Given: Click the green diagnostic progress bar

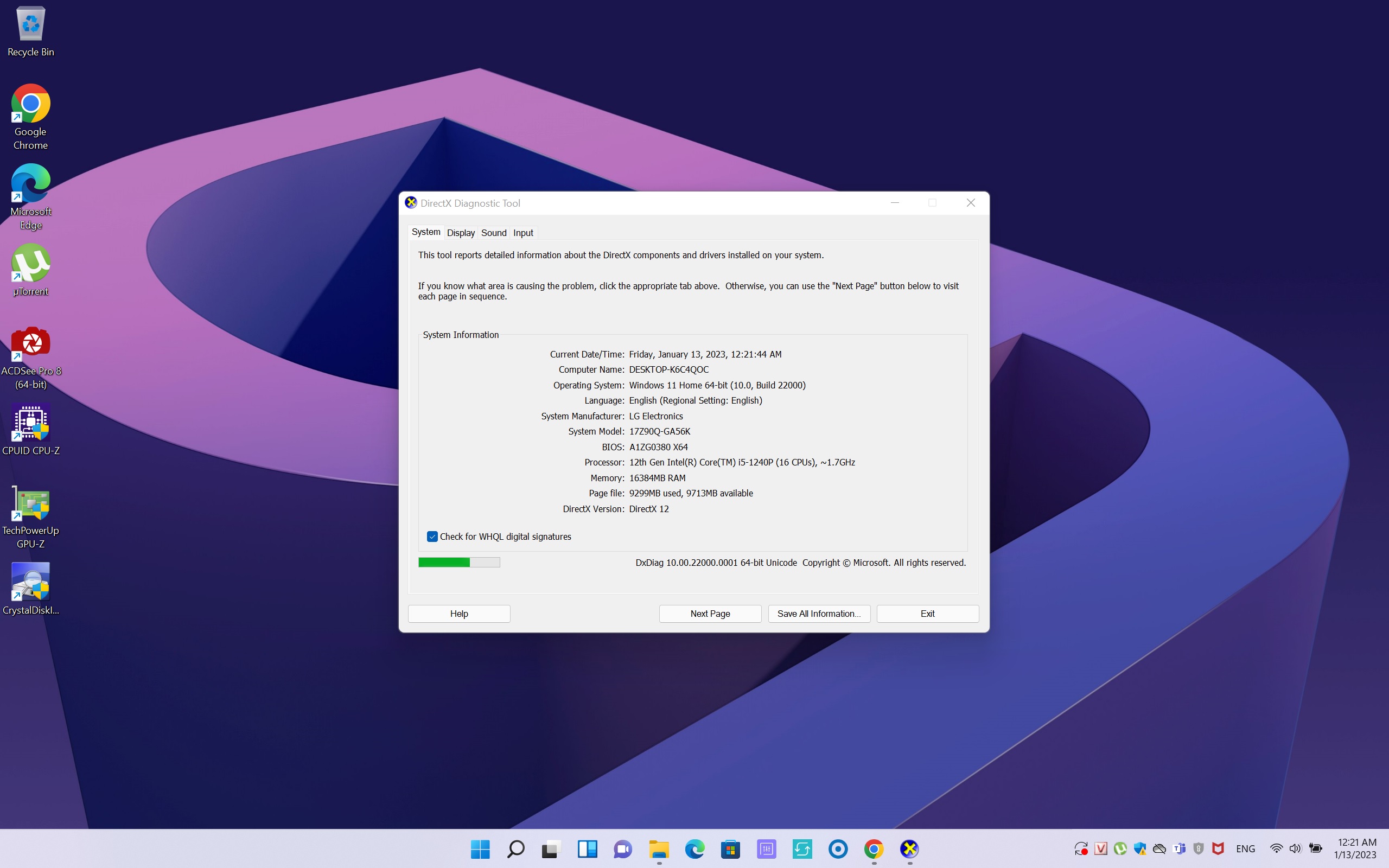Looking at the screenshot, I should coord(459,563).
